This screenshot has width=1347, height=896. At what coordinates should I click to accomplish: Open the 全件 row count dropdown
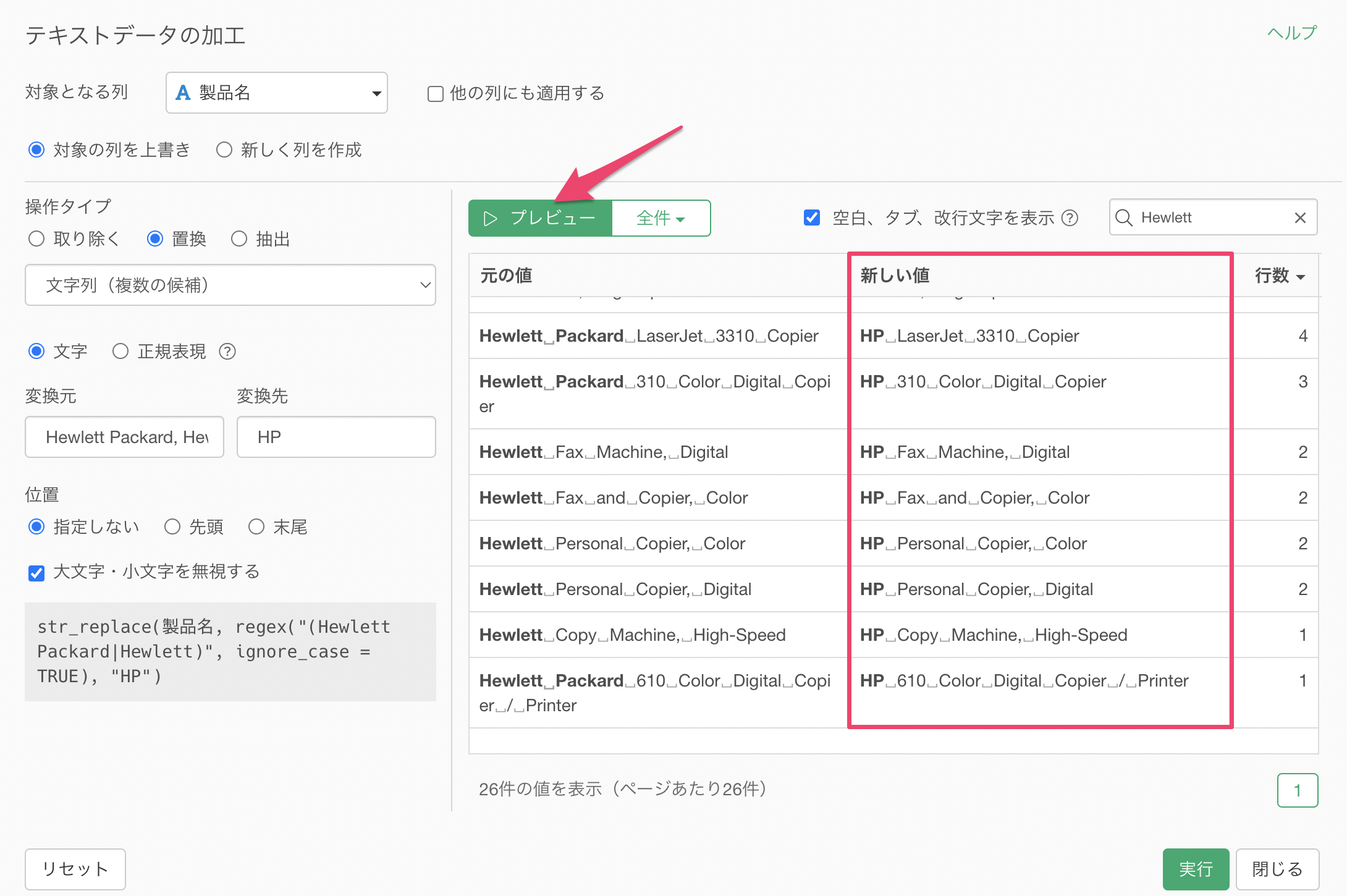click(661, 218)
